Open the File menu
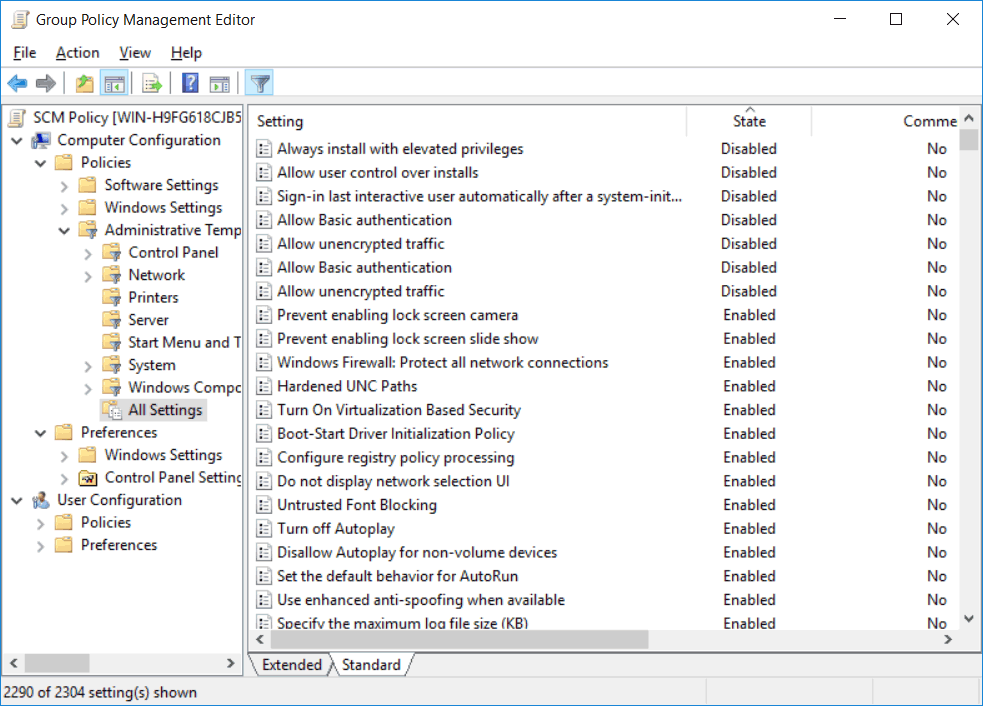Viewport: 983px width, 706px height. click(x=24, y=53)
